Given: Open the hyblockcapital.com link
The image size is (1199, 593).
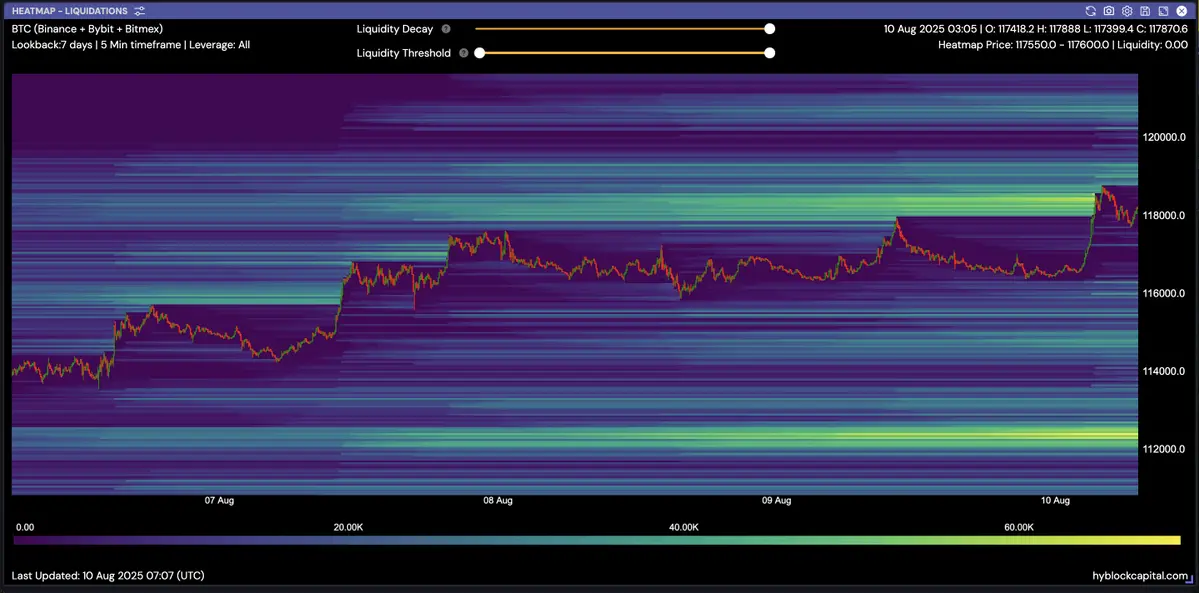Looking at the screenshot, I should pos(1142,575).
